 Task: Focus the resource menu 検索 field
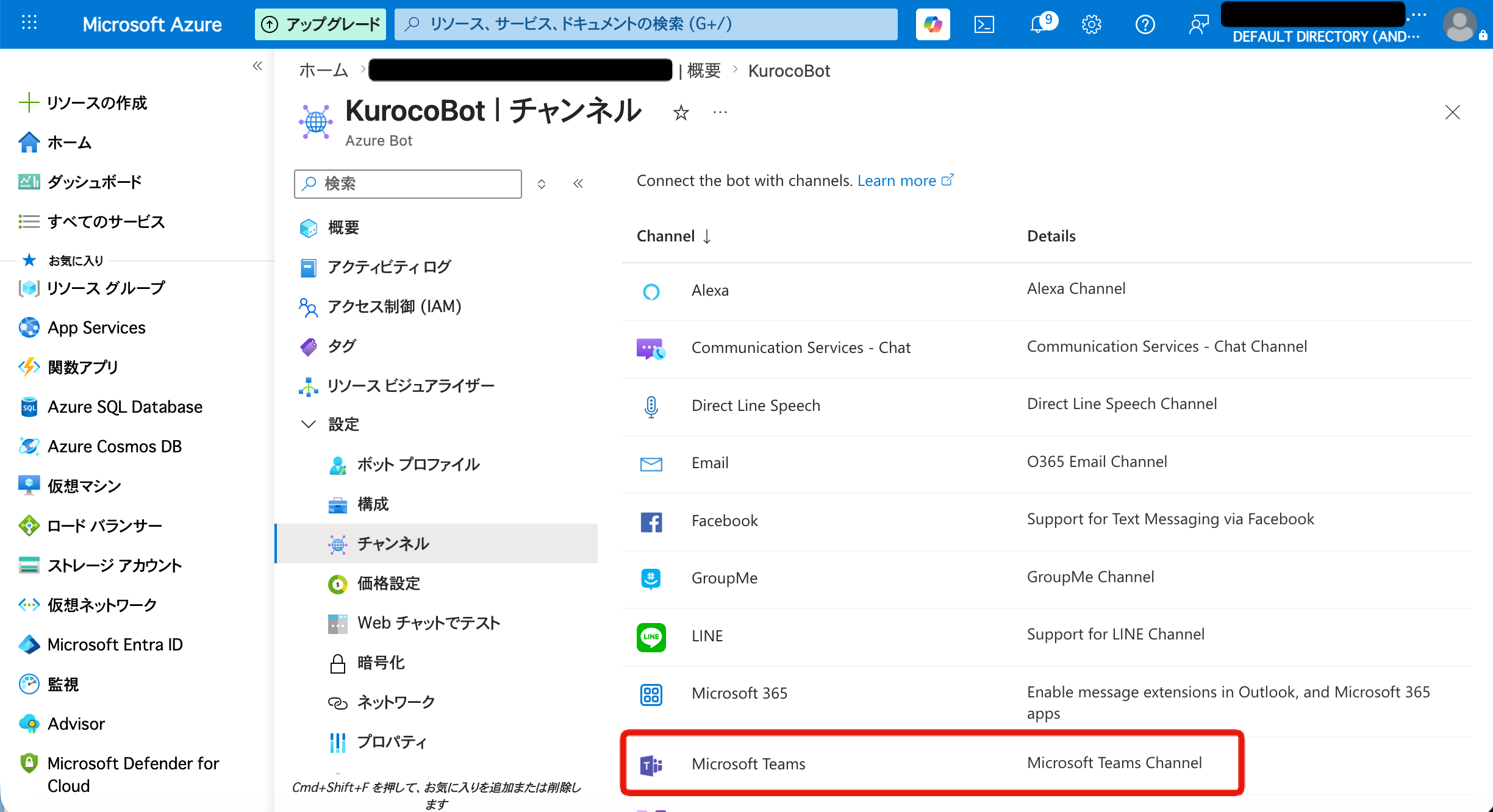(408, 183)
